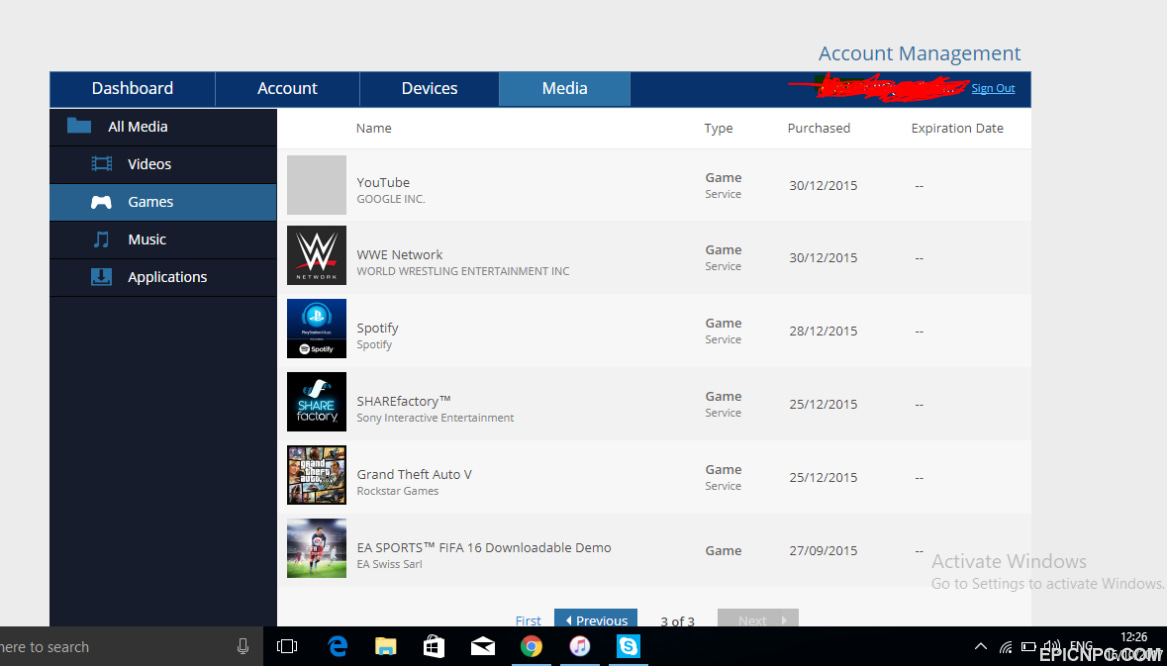Click the Name column header
1167x666 pixels.
tap(374, 128)
